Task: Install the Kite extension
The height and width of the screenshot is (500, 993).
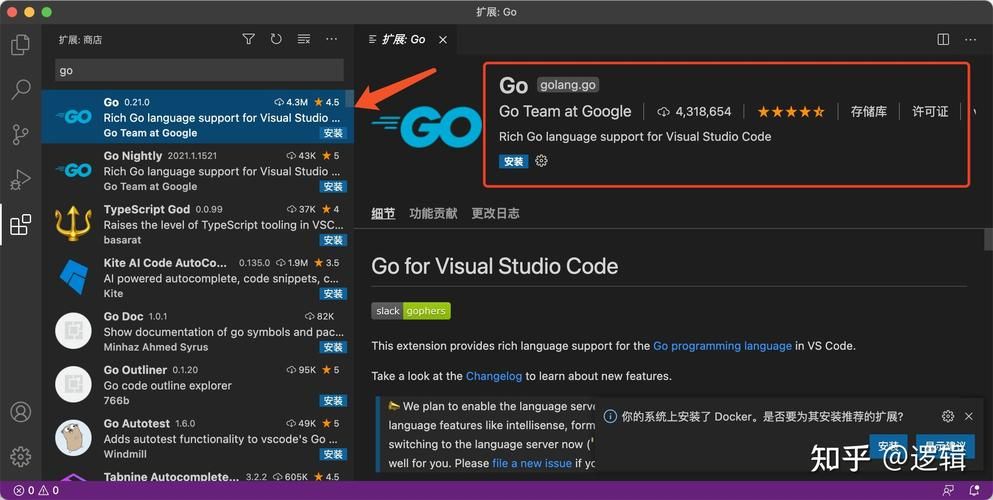Action: tap(333, 294)
